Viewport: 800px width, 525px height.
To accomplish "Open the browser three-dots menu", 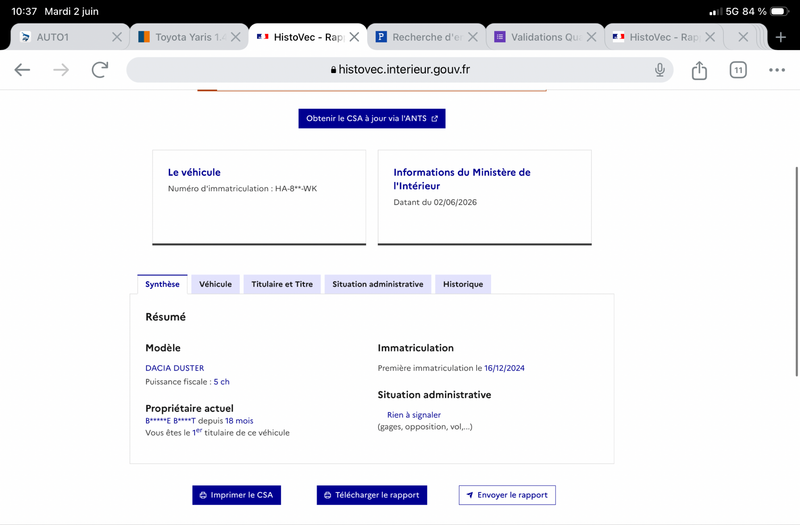I will click(777, 70).
